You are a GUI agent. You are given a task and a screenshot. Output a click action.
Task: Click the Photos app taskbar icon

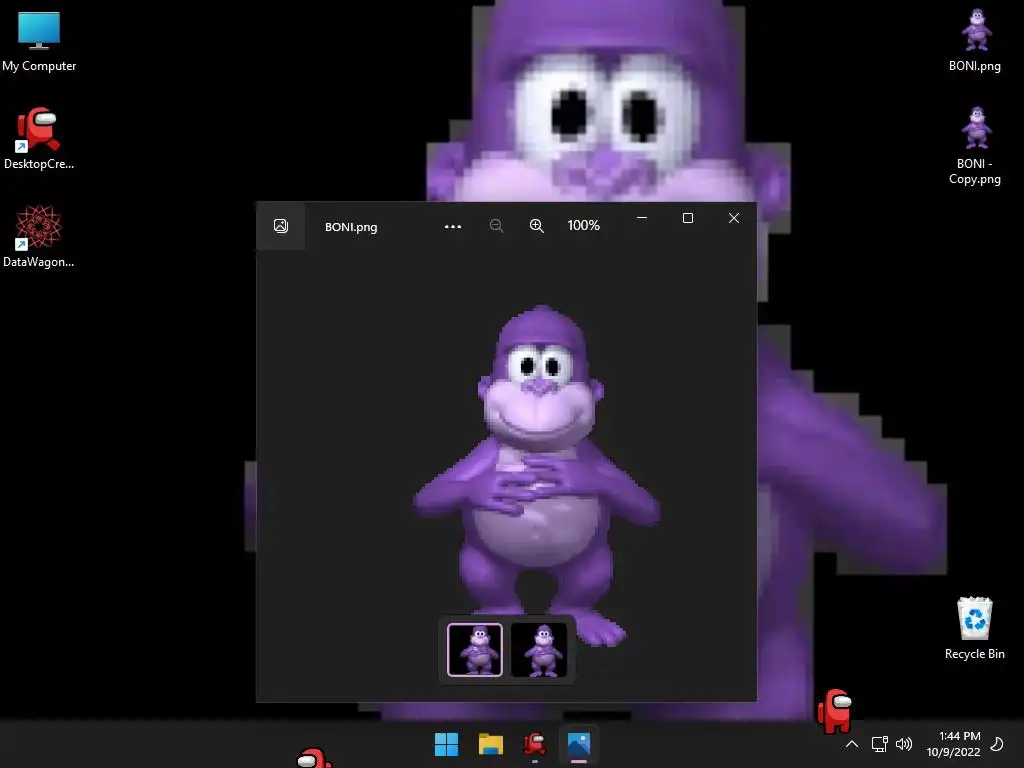[x=579, y=744]
